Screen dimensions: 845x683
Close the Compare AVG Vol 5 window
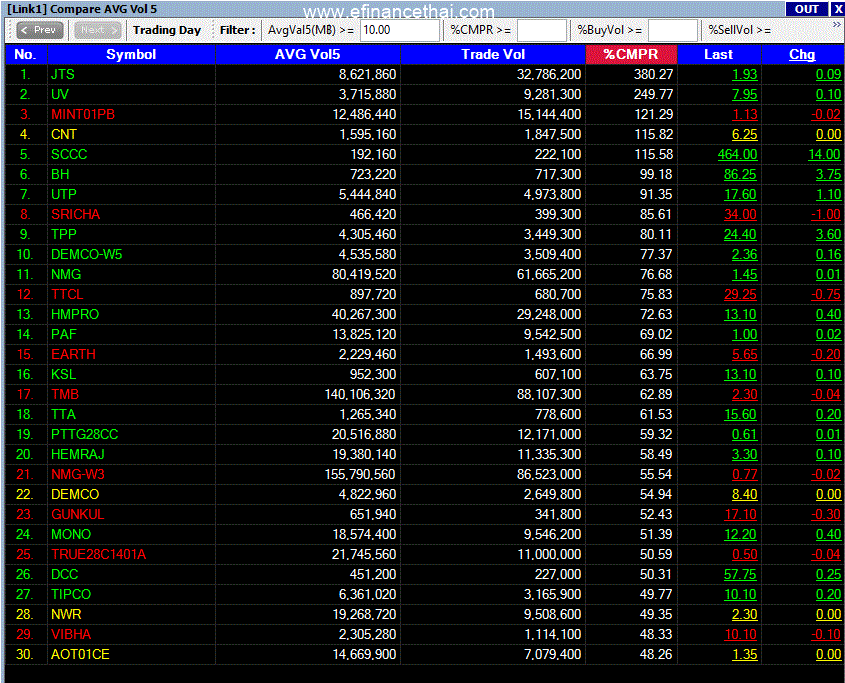coord(837,9)
